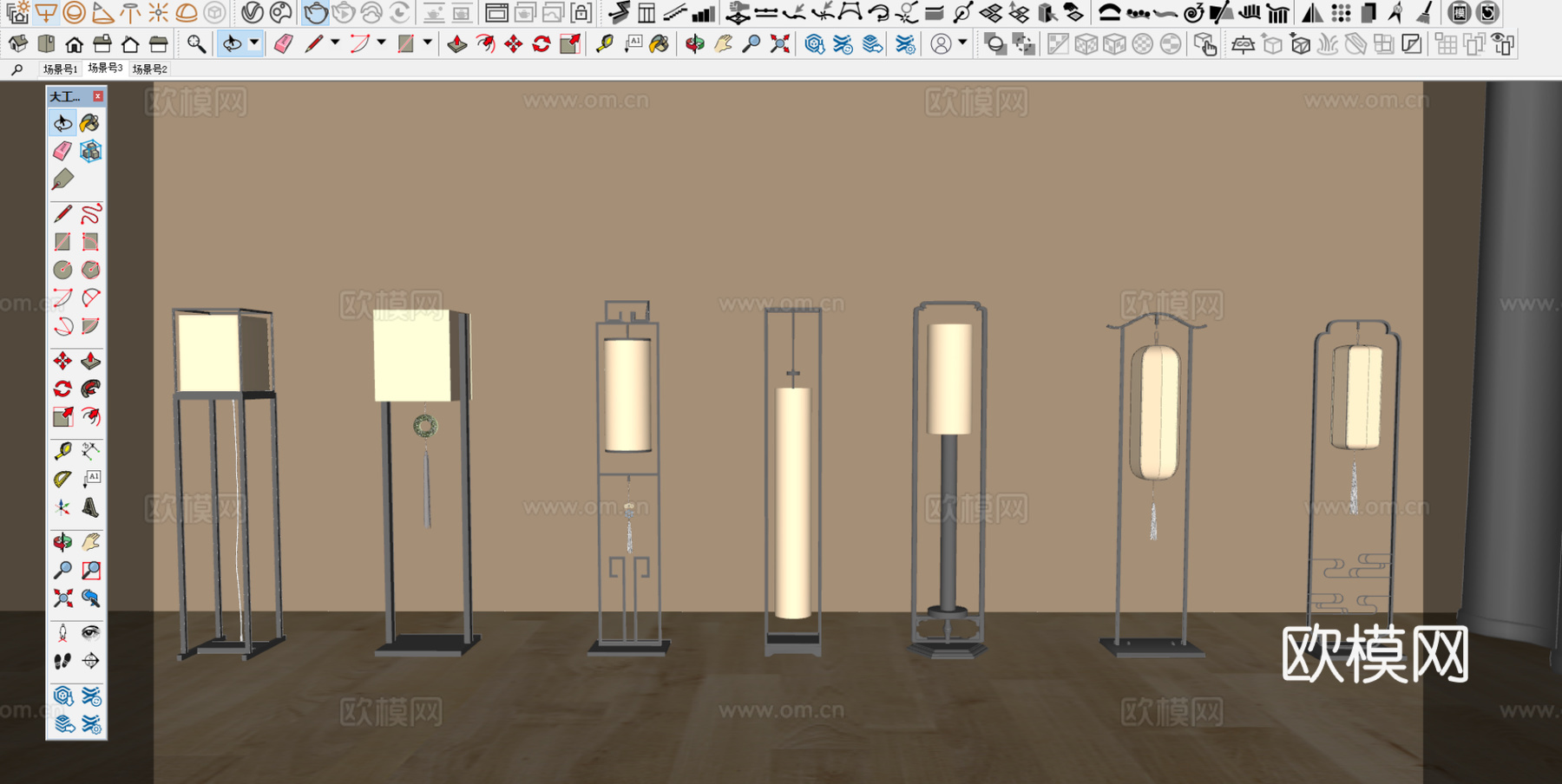The width and height of the screenshot is (1562, 784).
Task: Open the user account dropdown arrow
Action: coord(962,43)
